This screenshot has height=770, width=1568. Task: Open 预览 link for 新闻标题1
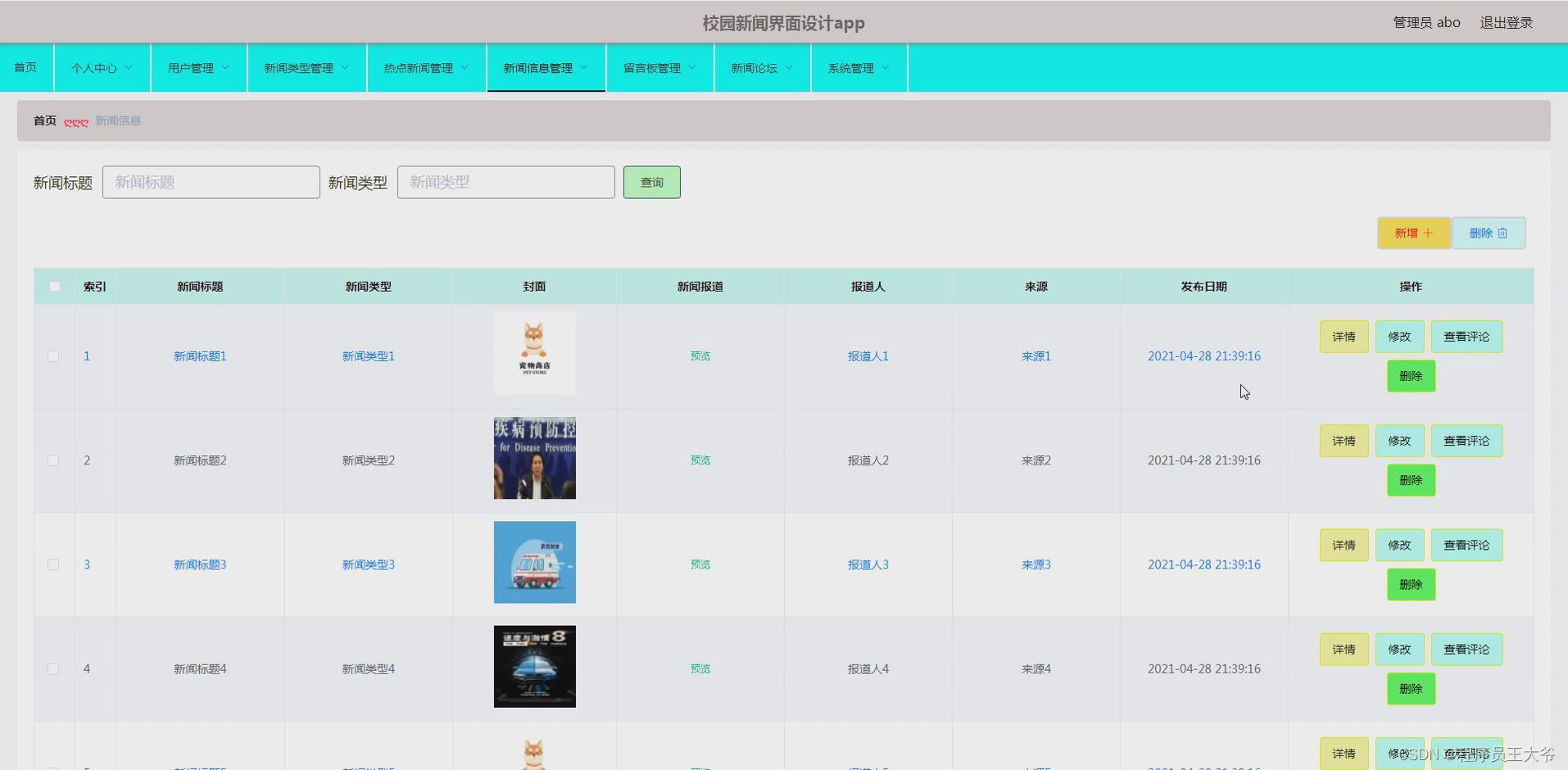(700, 356)
